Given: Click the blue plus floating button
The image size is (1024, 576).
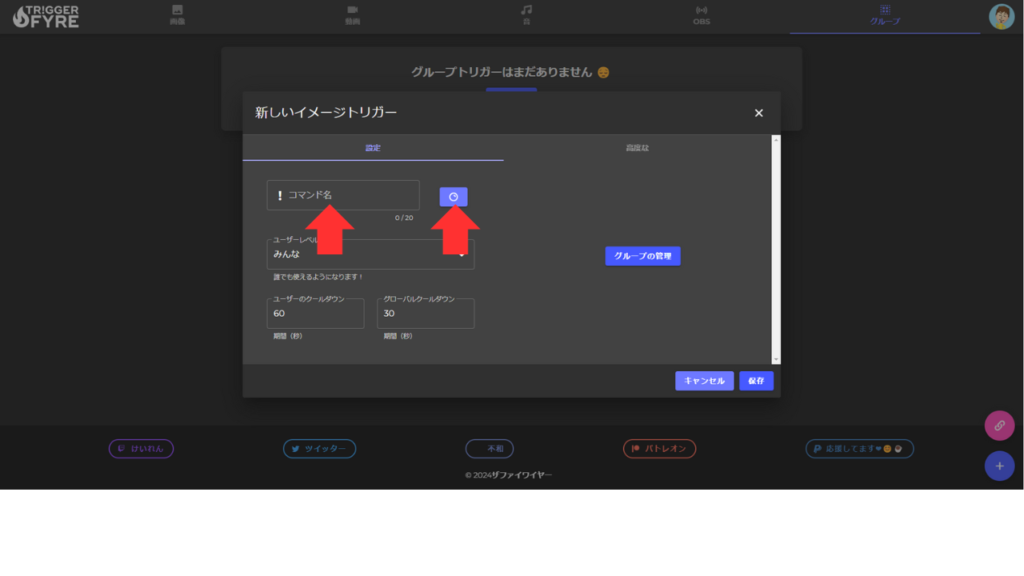Looking at the screenshot, I should [999, 466].
